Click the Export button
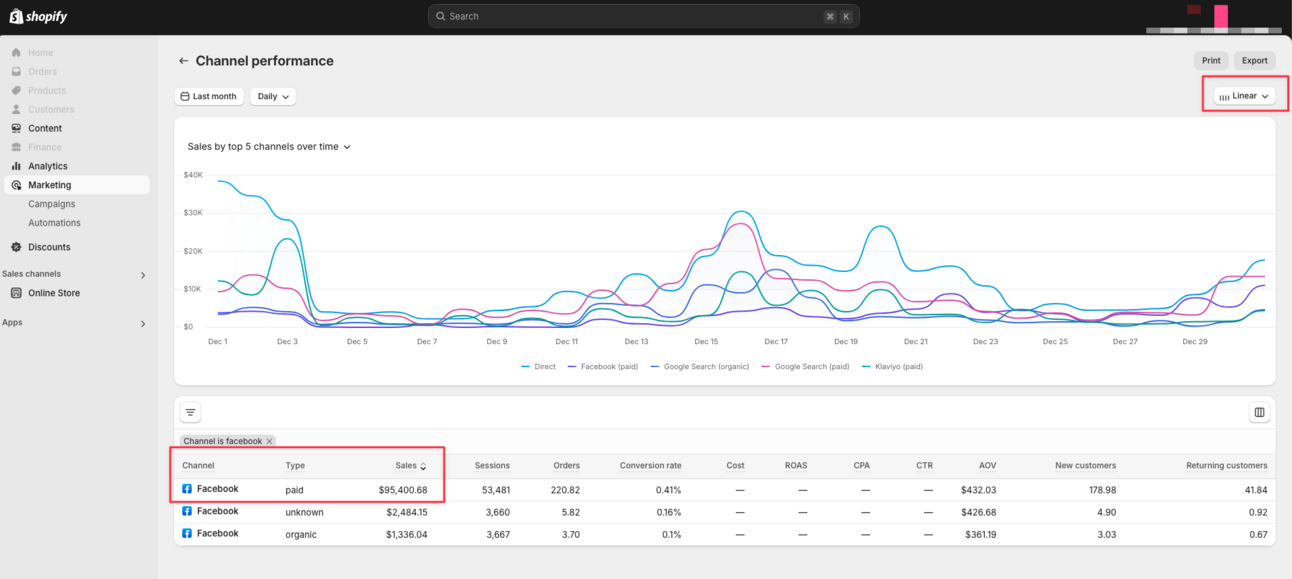 click(1254, 61)
